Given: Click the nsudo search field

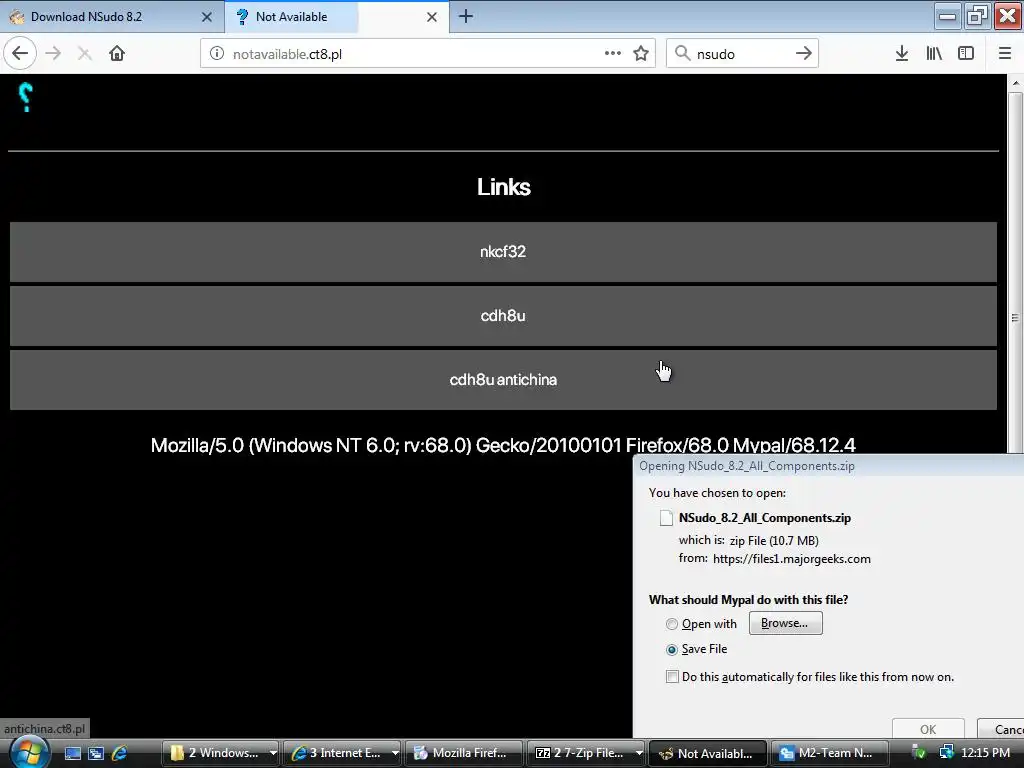Looking at the screenshot, I should tap(741, 54).
